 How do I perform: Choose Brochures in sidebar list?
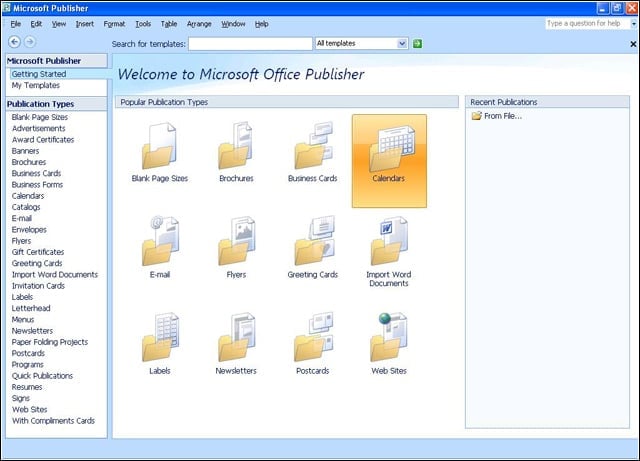pyautogui.click(x=29, y=162)
